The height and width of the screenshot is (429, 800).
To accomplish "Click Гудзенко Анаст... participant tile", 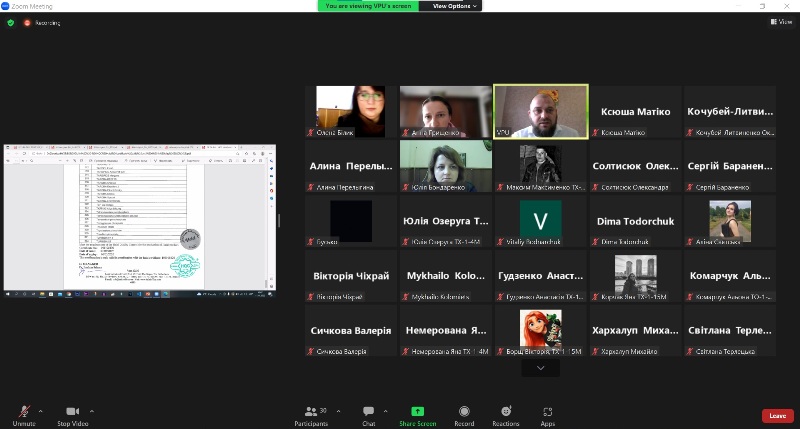I will point(541,275).
